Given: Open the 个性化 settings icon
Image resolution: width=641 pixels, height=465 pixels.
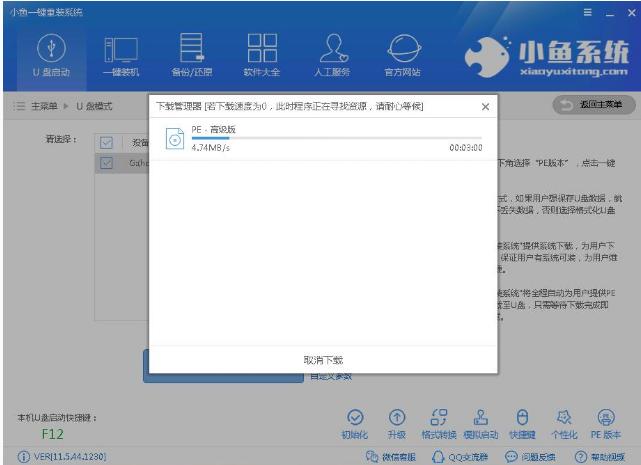Looking at the screenshot, I should pos(564,423).
